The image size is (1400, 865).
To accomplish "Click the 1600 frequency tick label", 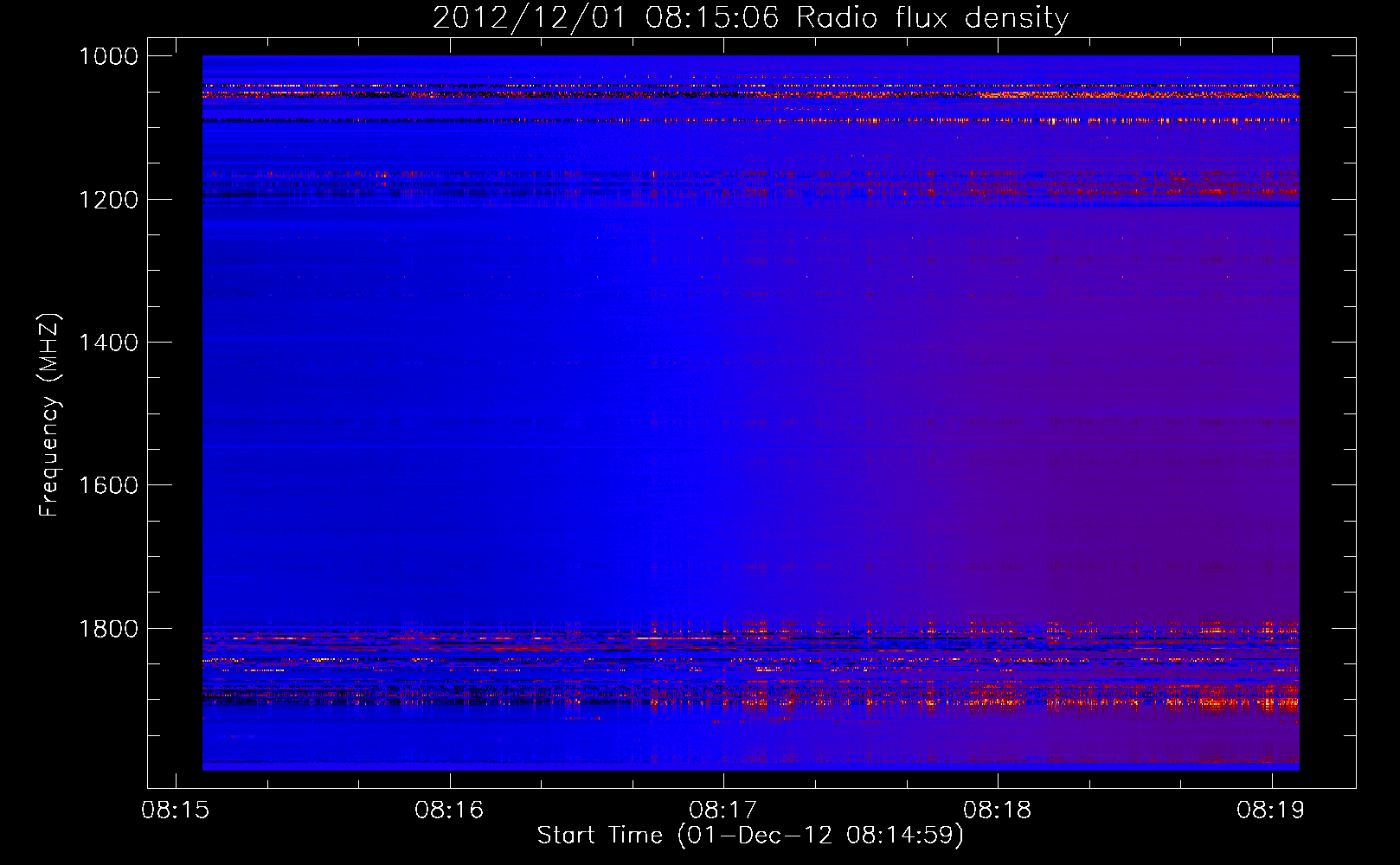I will 108,485.
